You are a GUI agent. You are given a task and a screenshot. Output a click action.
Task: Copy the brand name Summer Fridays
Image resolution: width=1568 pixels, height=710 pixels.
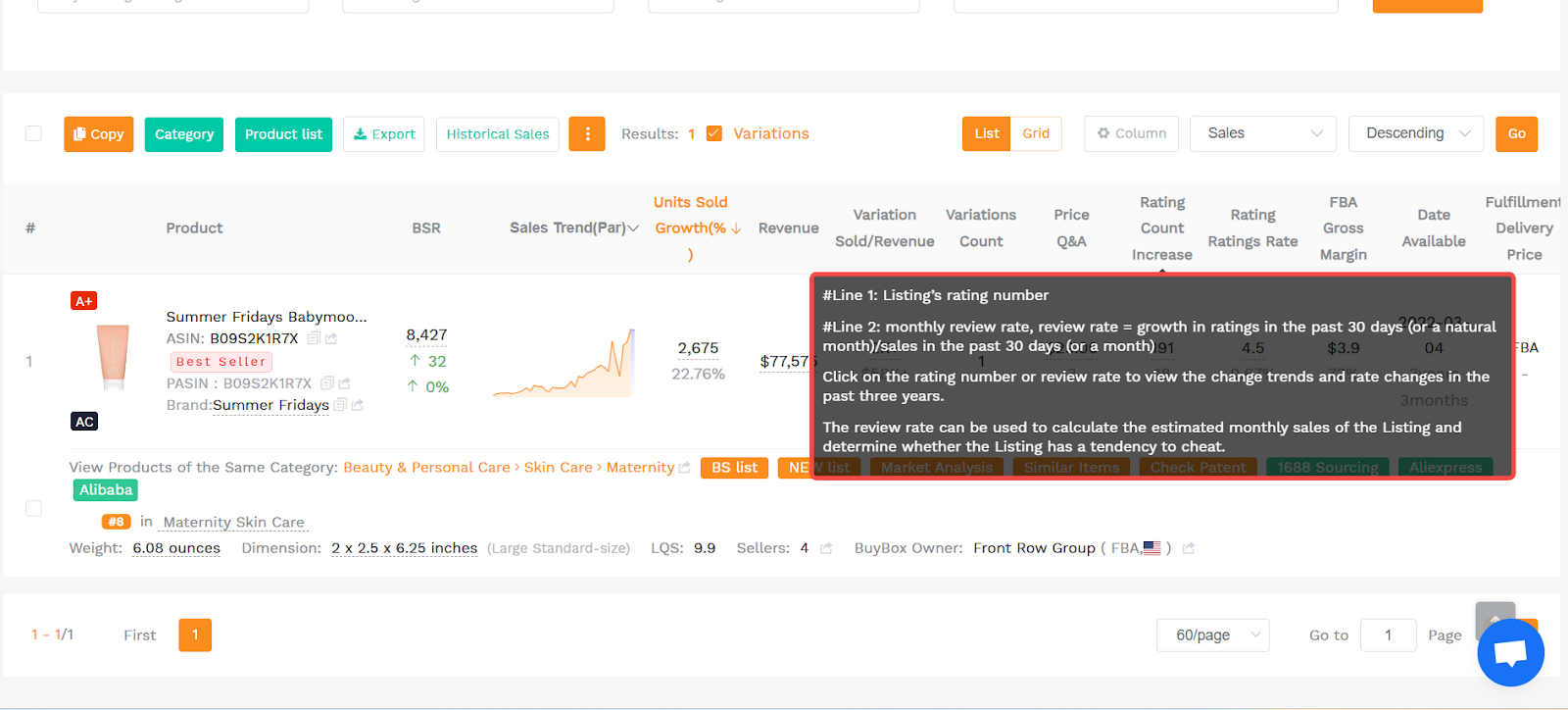coord(340,405)
